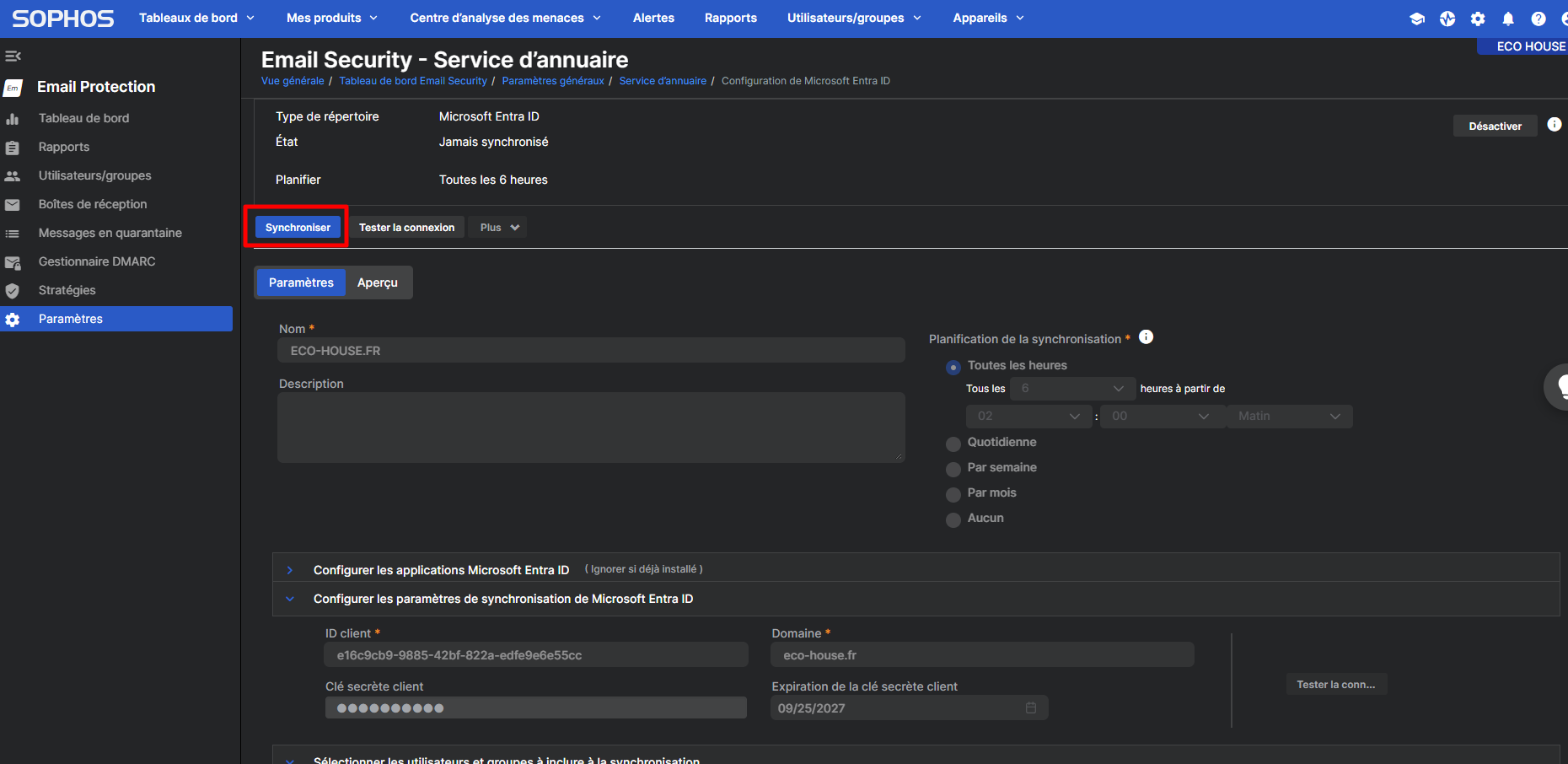Click the Sophos logo
The image size is (1568, 764).
[63, 19]
